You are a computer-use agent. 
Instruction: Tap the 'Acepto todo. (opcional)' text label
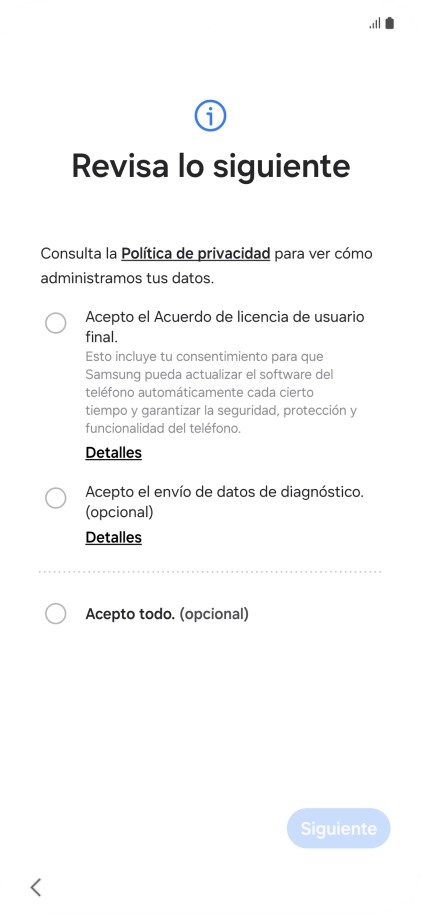tap(167, 614)
